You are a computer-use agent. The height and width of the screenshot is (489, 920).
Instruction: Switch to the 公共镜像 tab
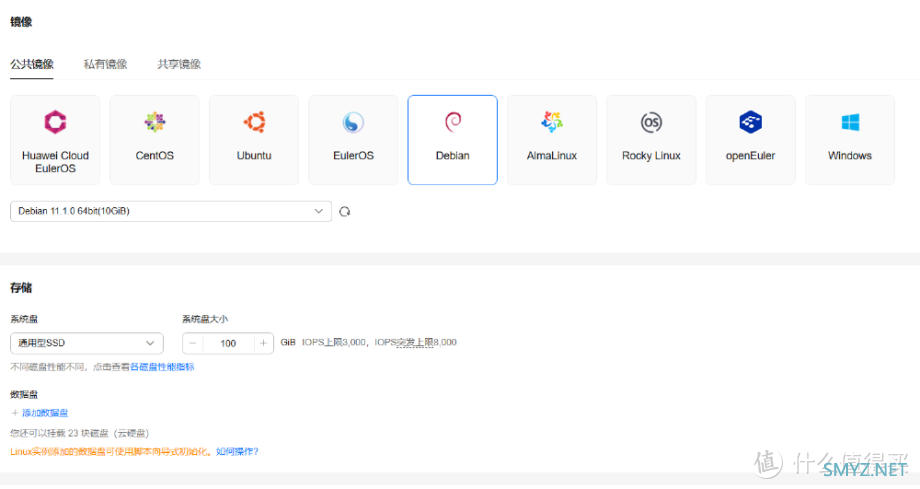tap(32, 64)
